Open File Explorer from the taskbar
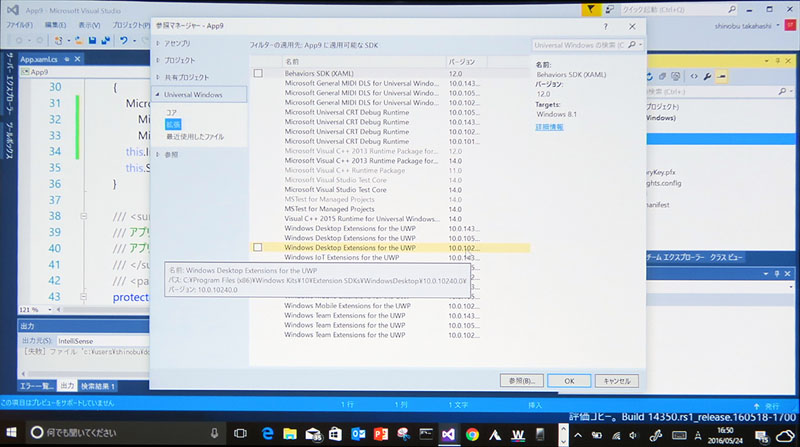Screen dimensions: 800x447 (x=290, y=434)
